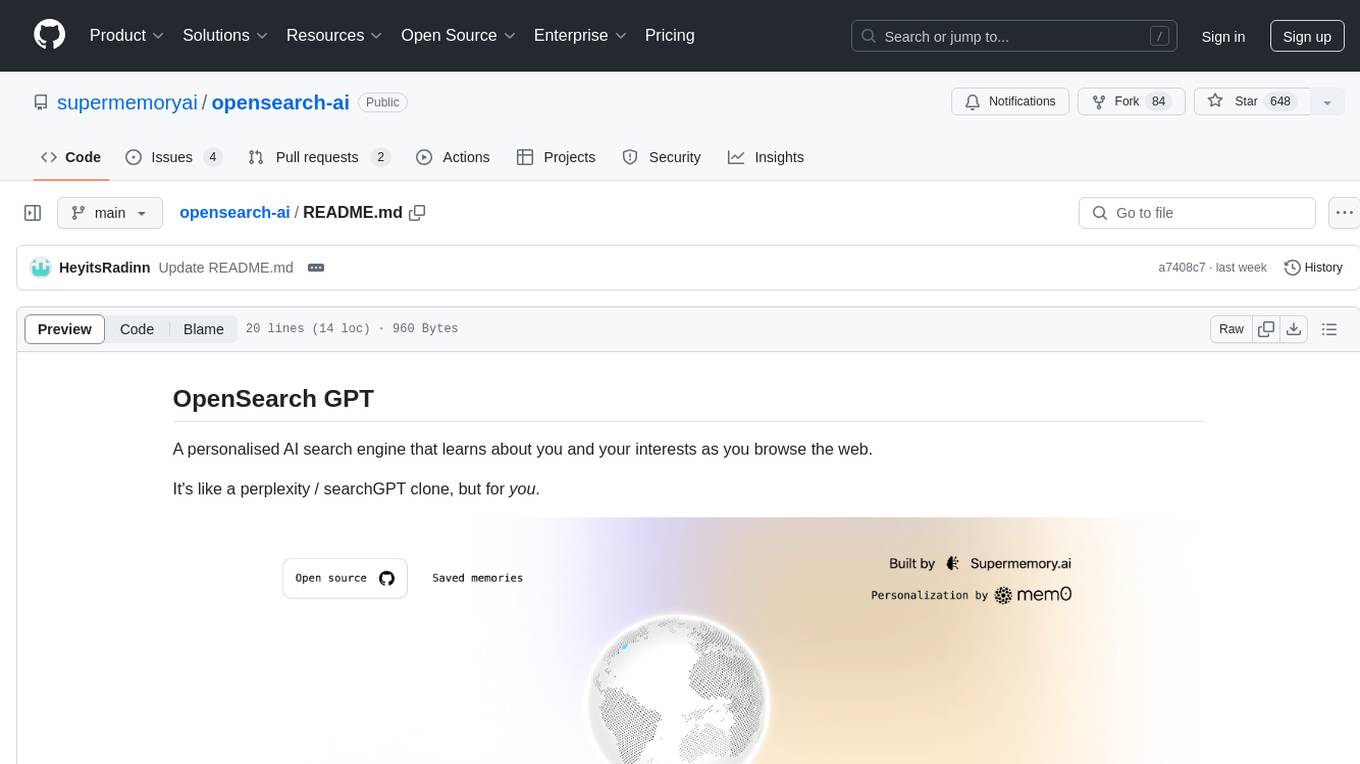Click the Sign up button
Image resolution: width=1360 pixels, height=764 pixels.
coord(1307,36)
